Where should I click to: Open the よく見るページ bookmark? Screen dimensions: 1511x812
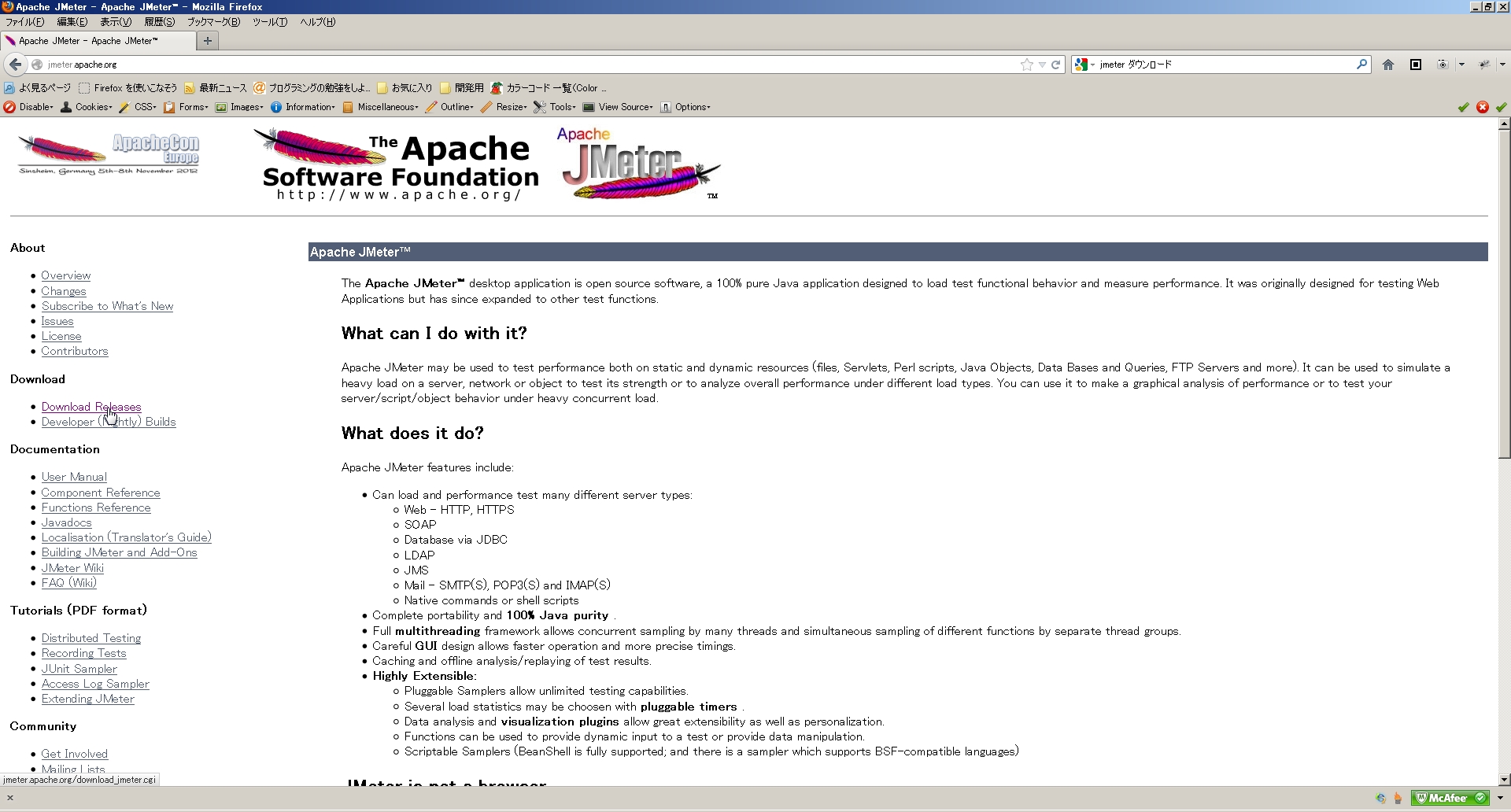coord(38,88)
